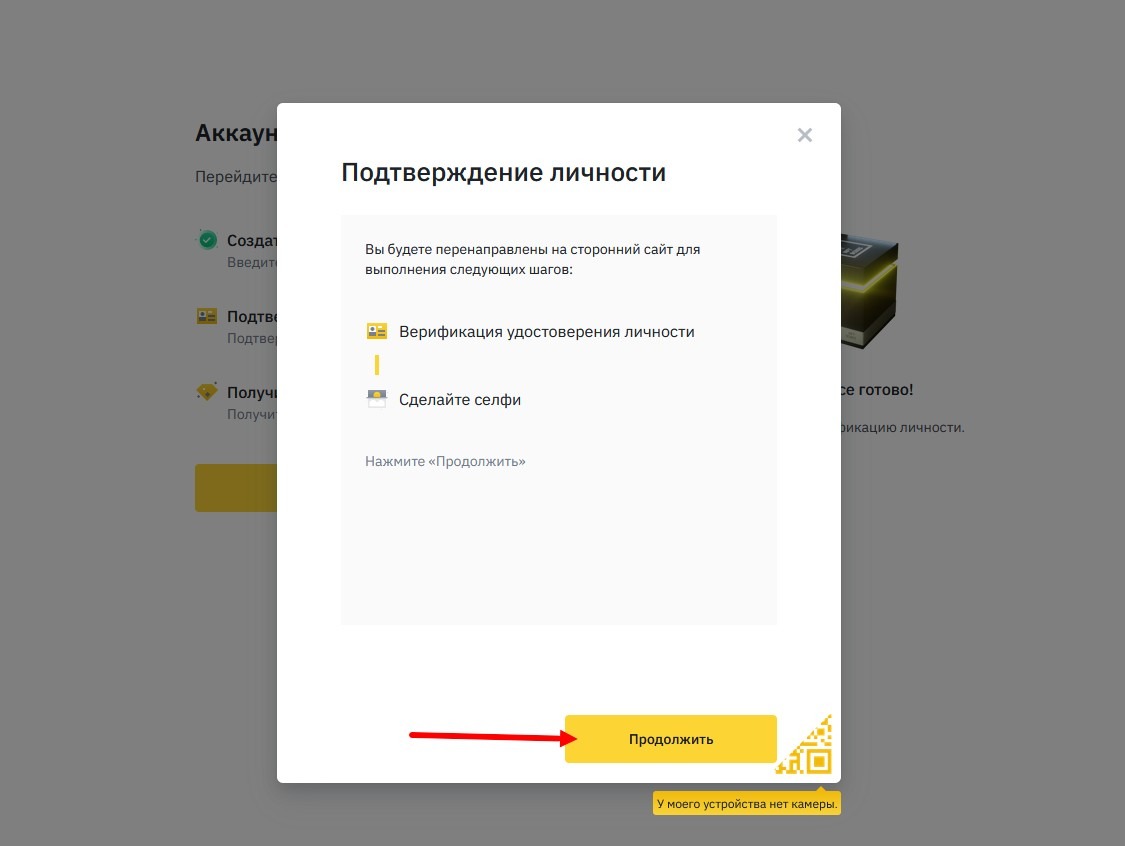Click the glowing box illustration
The image size is (1125, 846).
click(x=868, y=295)
